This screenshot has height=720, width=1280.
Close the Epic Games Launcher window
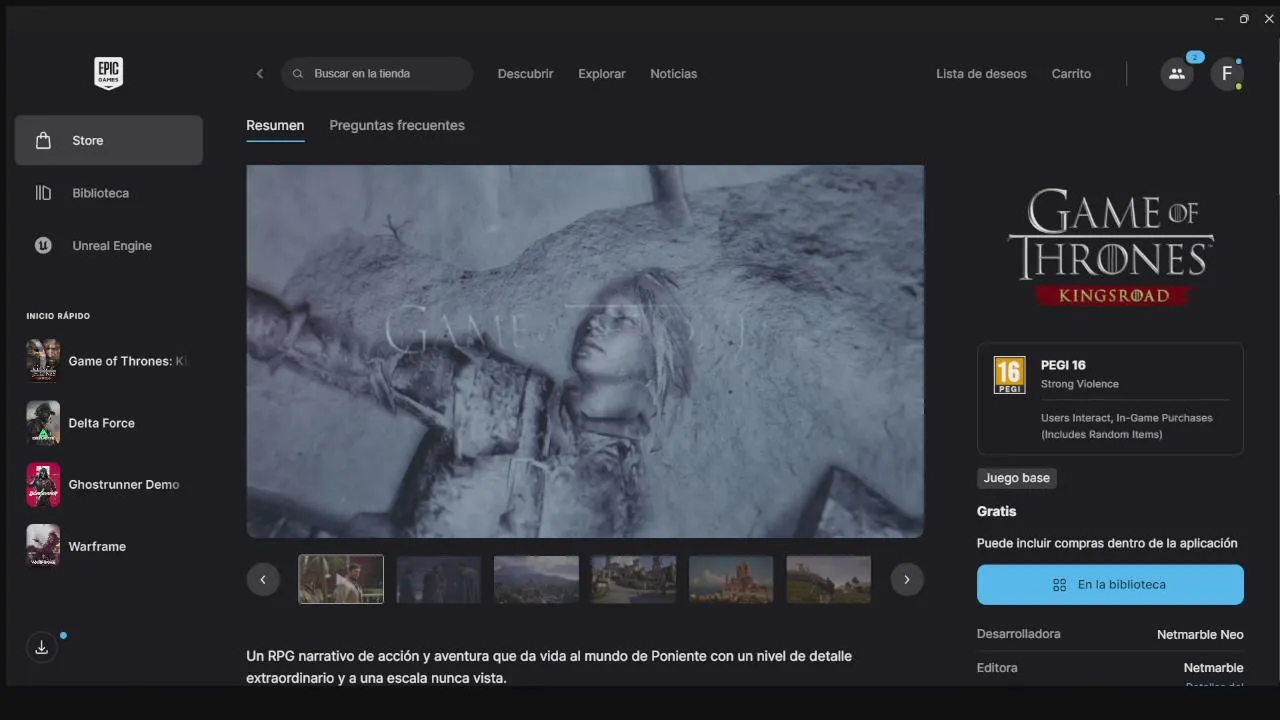(x=1269, y=19)
